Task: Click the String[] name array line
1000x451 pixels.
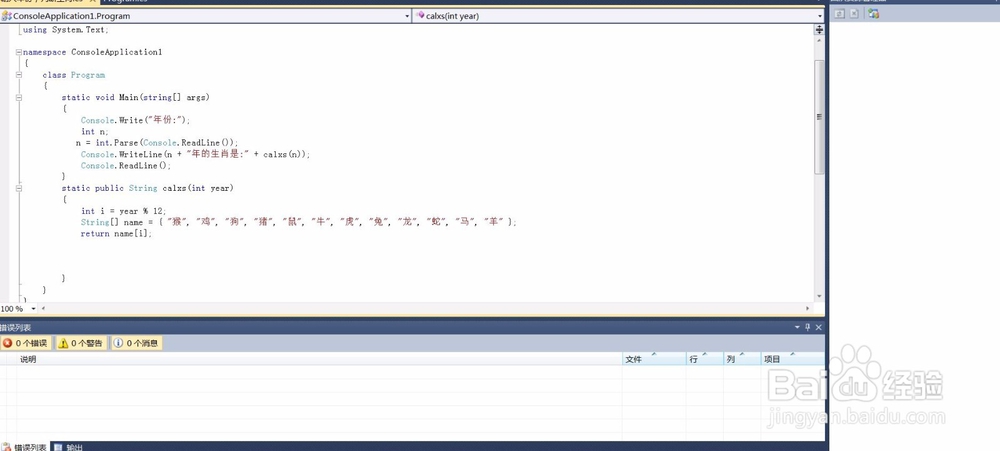Action: click(298, 222)
